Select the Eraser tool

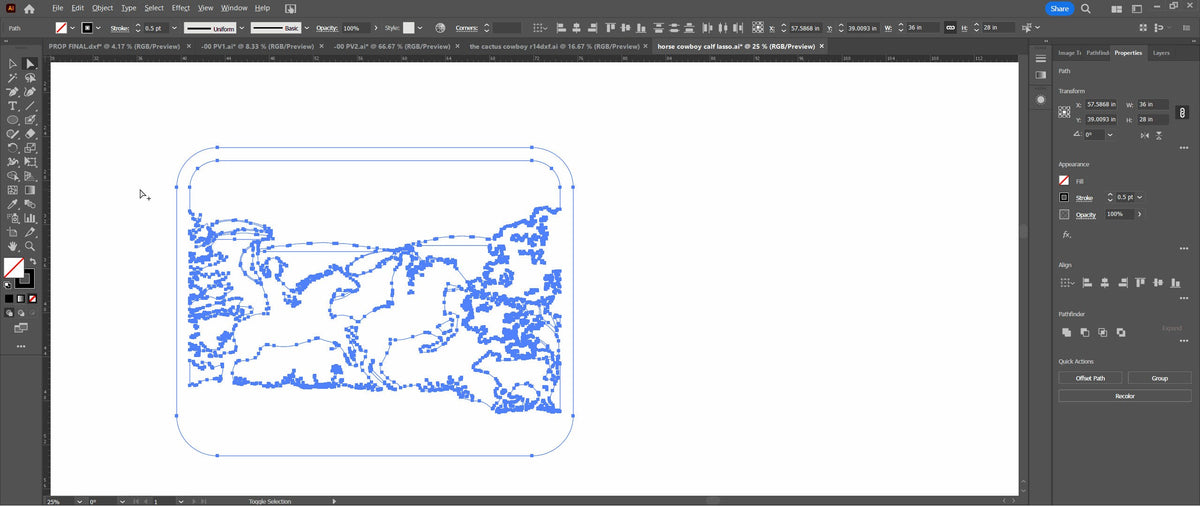point(30,132)
